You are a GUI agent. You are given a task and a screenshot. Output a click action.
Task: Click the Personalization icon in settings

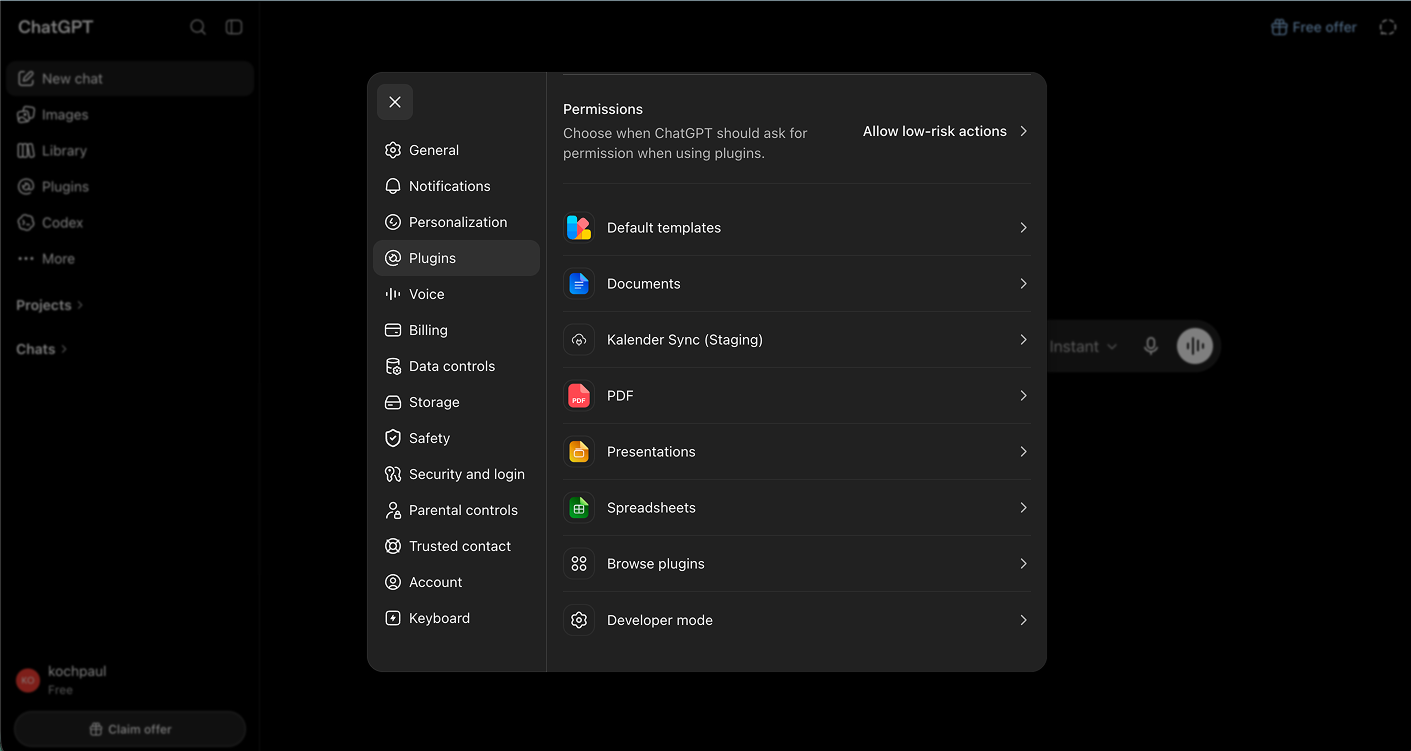click(393, 222)
